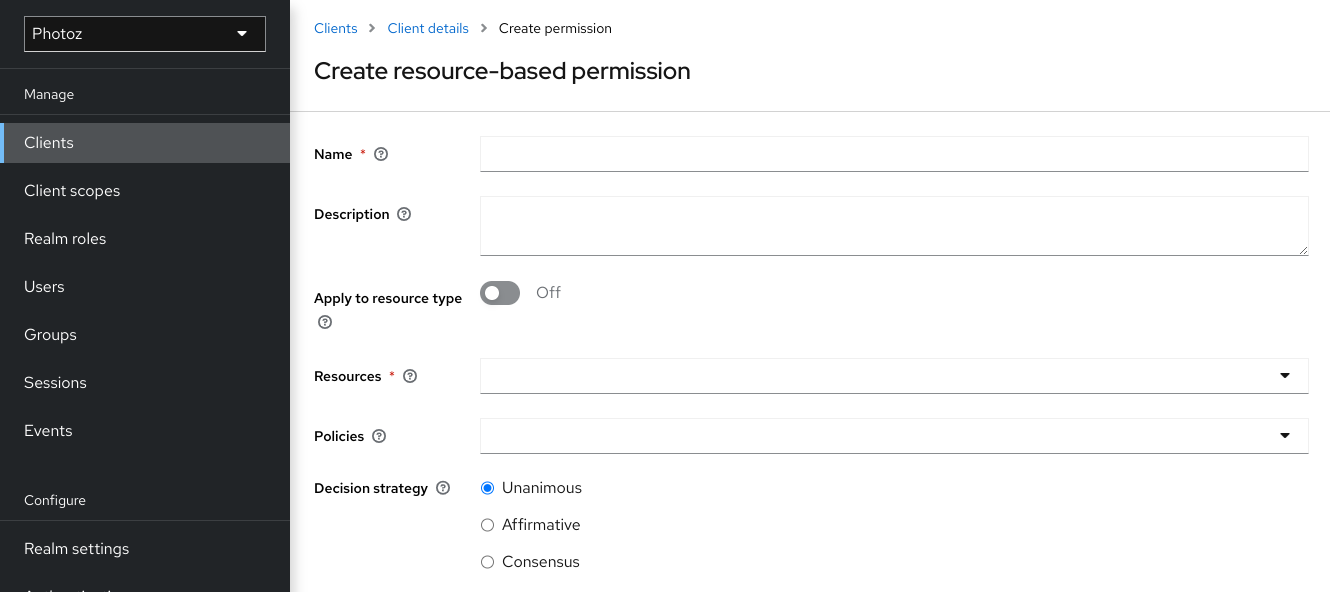Follow the Clients breadcrumb link
1330x592 pixels.
pyautogui.click(x=335, y=28)
